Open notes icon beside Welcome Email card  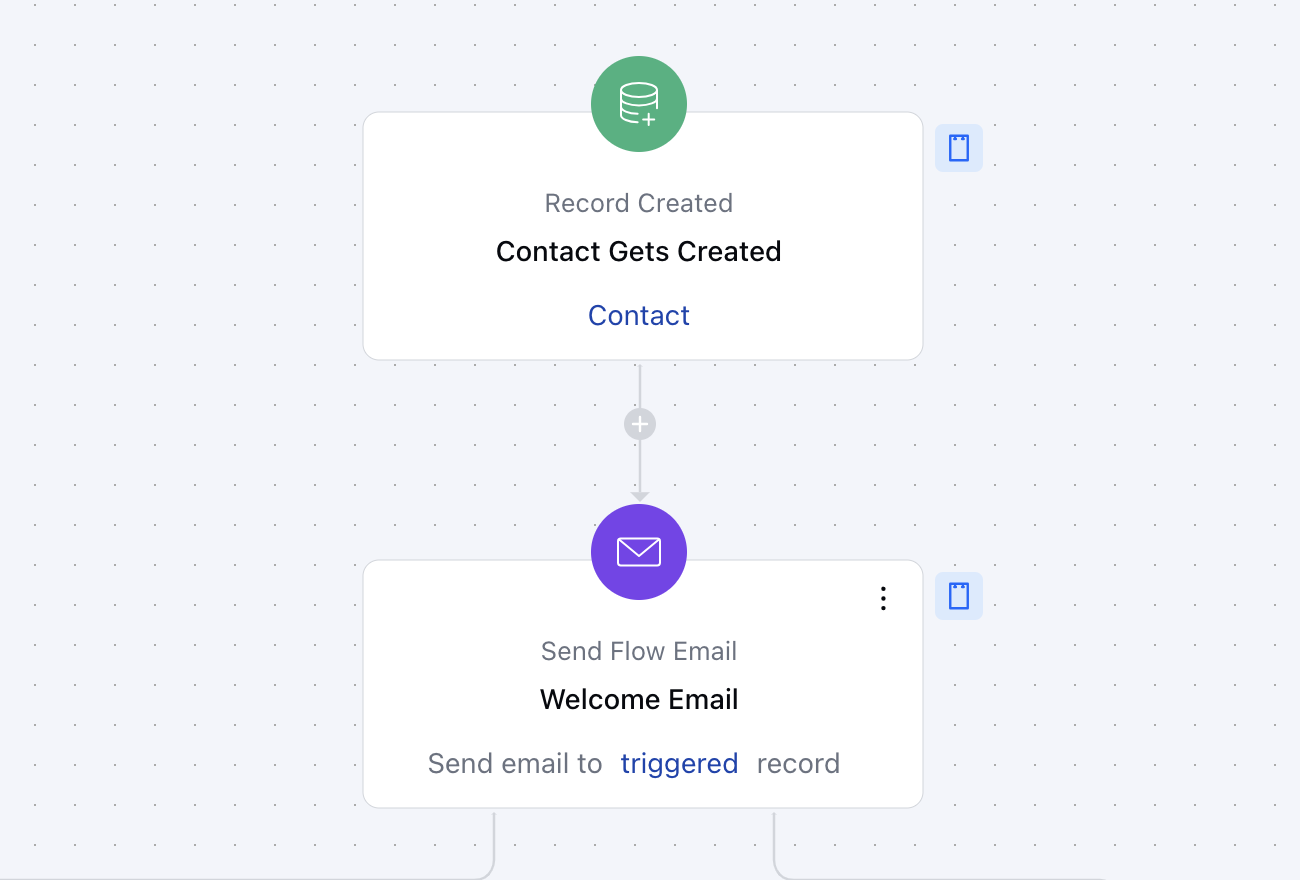point(959,596)
